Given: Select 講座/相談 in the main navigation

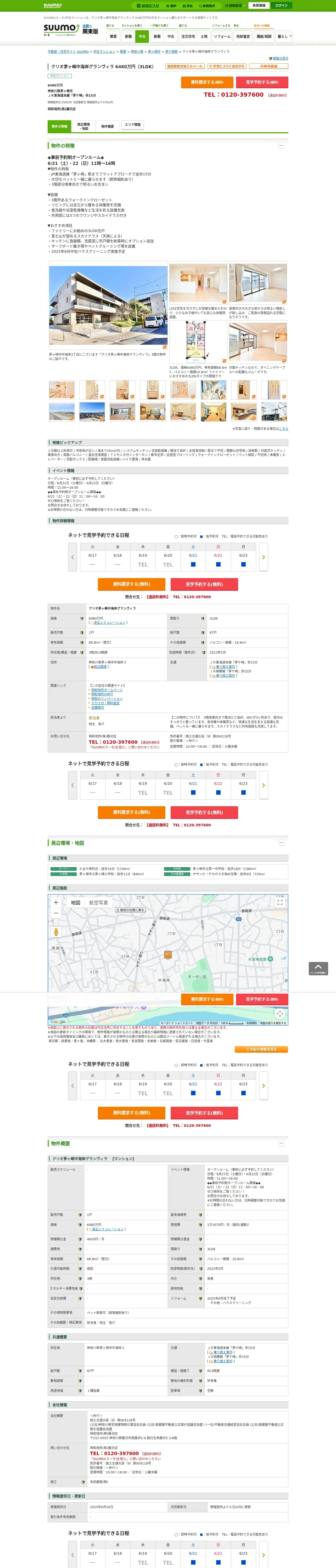Looking at the screenshot, I should (x=264, y=37).
